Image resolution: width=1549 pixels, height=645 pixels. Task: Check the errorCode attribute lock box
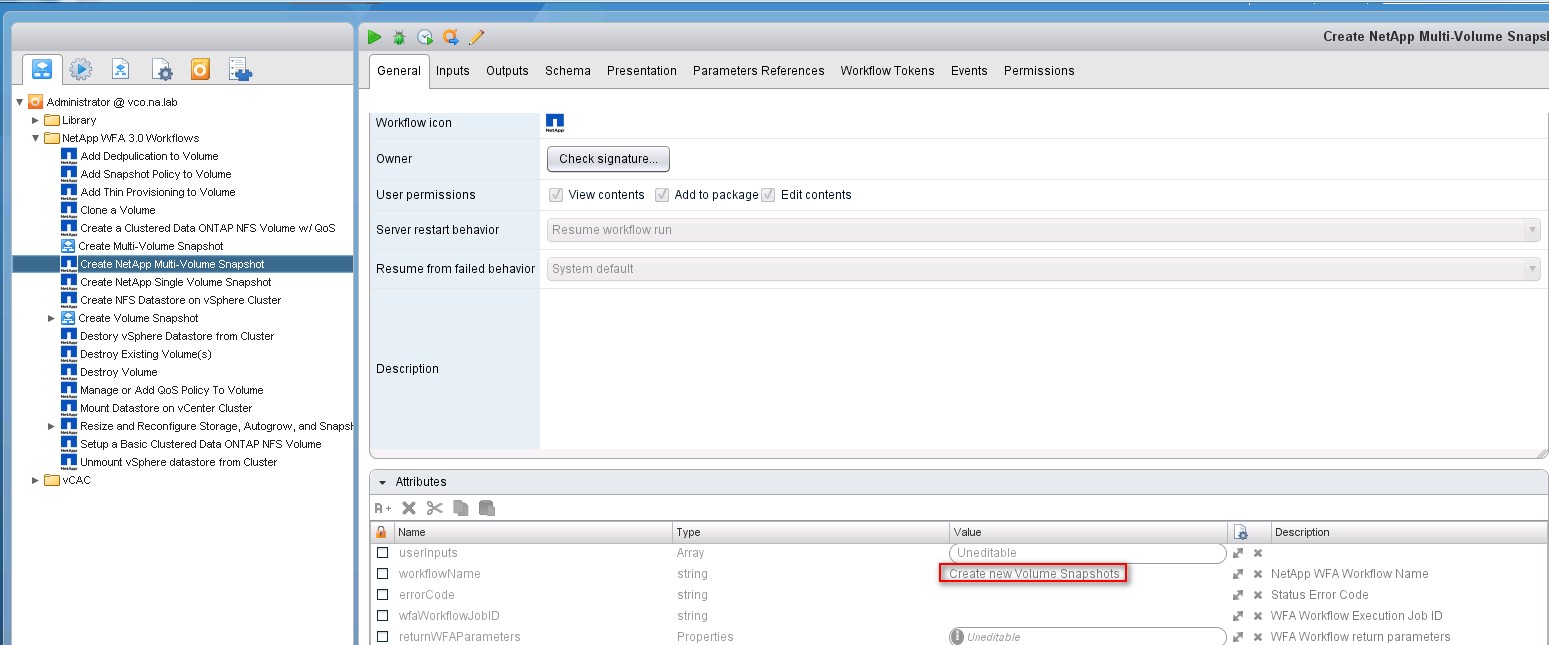pos(382,595)
